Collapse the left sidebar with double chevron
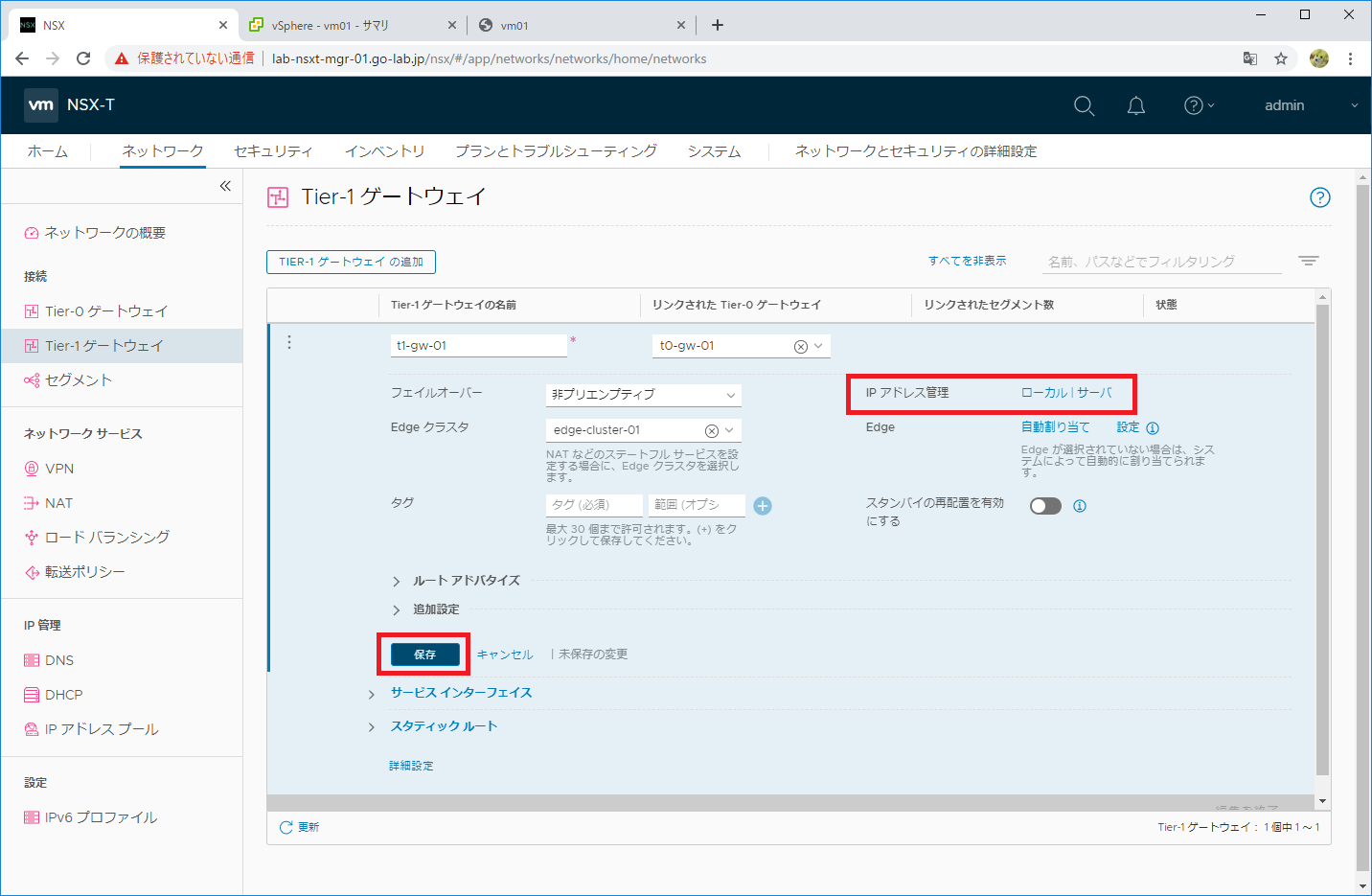This screenshot has width=1372, height=896. tap(225, 186)
